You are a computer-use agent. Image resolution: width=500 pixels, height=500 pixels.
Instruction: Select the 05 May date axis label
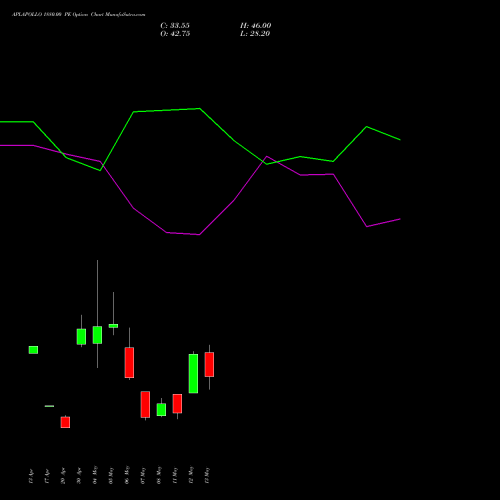click(x=111, y=476)
